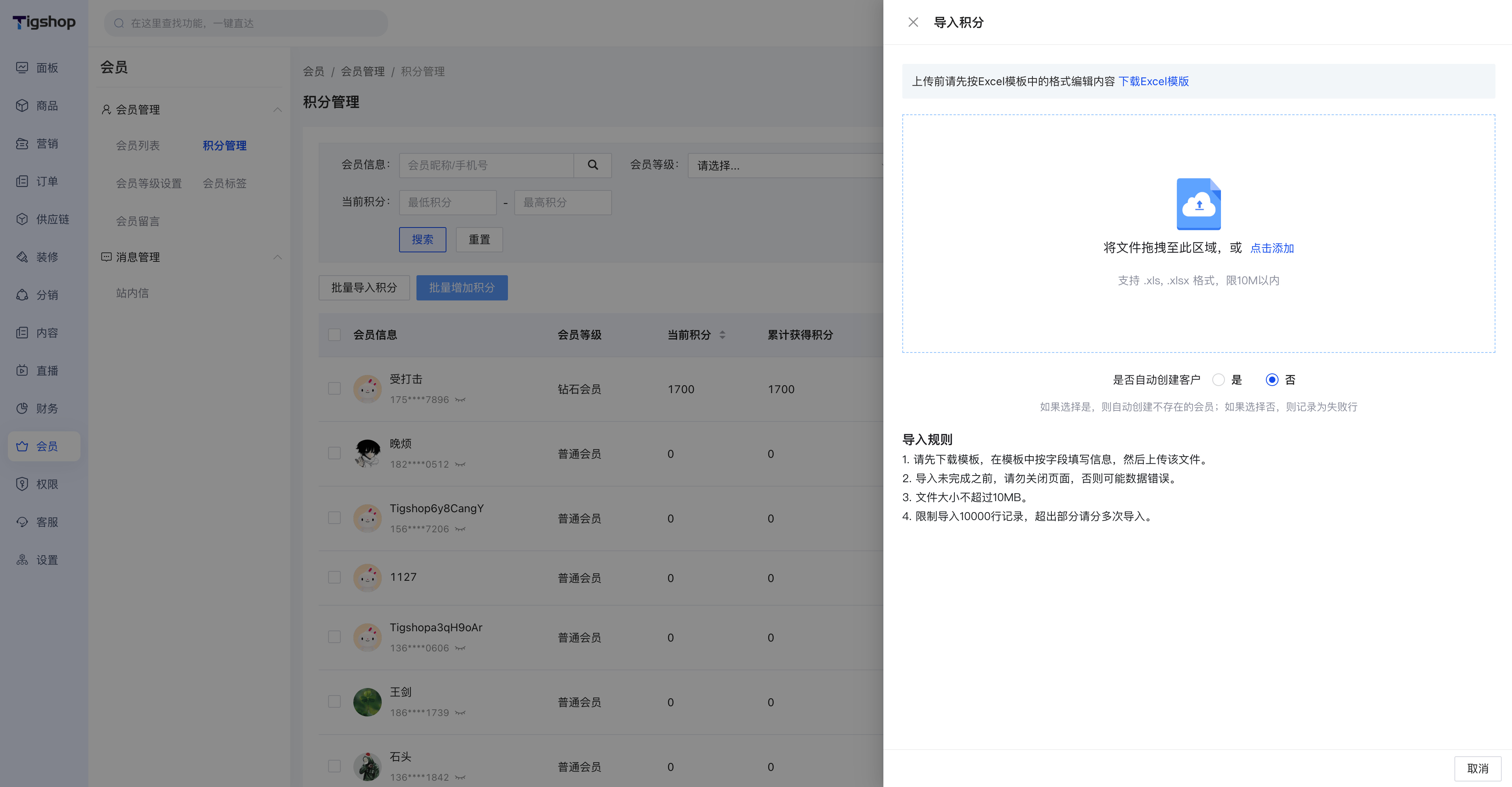Collapse the 消息管理 menu section chevron
Screen dimensions: 1512x787
pyautogui.click(x=278, y=257)
